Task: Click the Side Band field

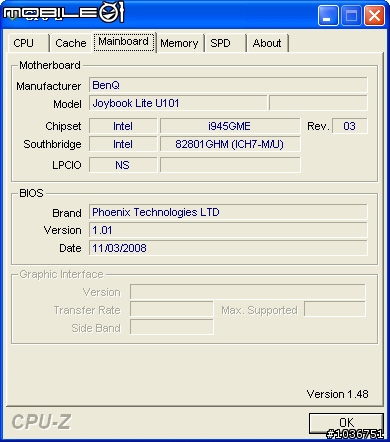Action: point(172,328)
